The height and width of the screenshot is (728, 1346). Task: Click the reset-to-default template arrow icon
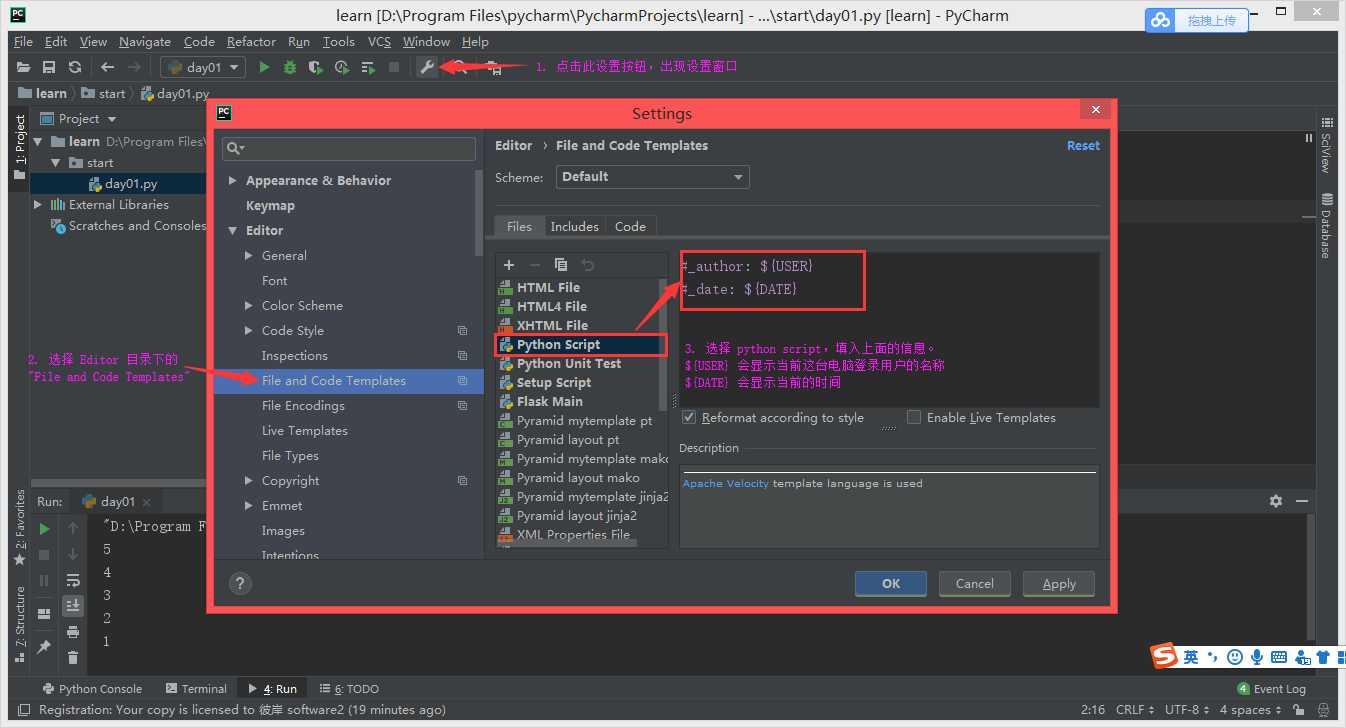588,265
